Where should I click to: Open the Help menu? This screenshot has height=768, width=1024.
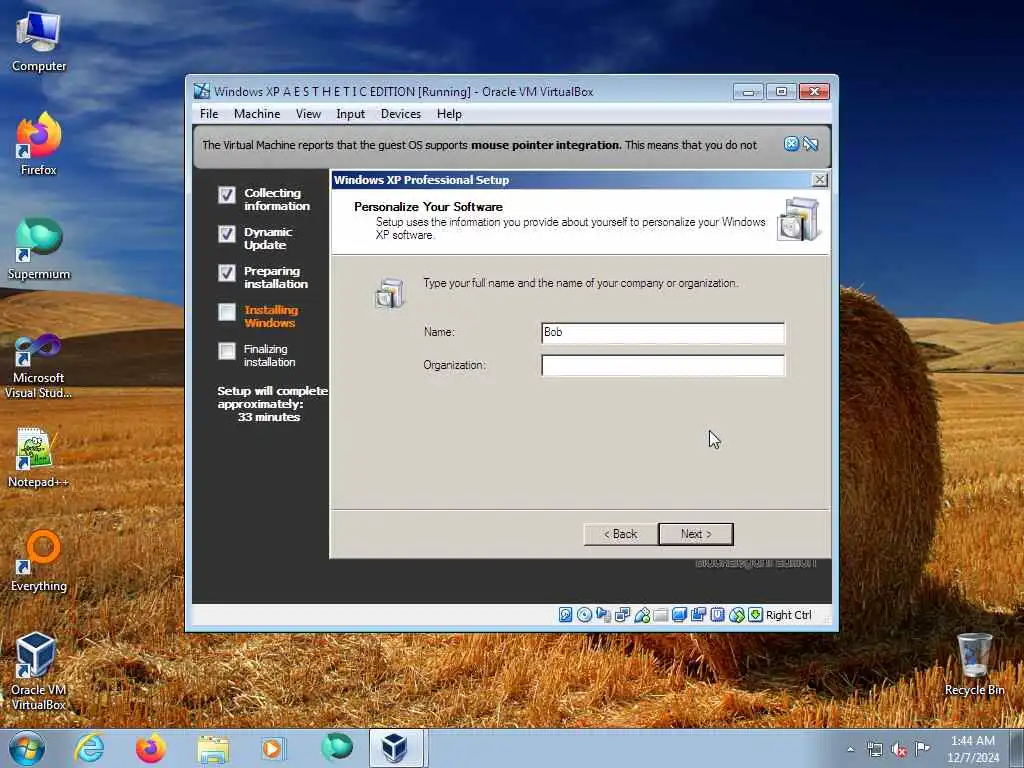click(449, 114)
